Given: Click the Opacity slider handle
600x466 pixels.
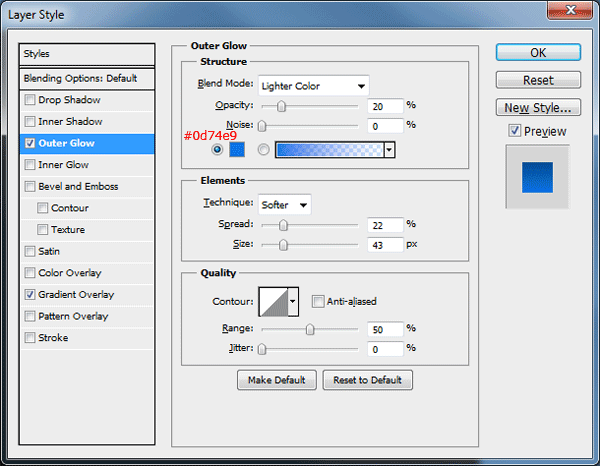Looking at the screenshot, I should click(x=281, y=106).
